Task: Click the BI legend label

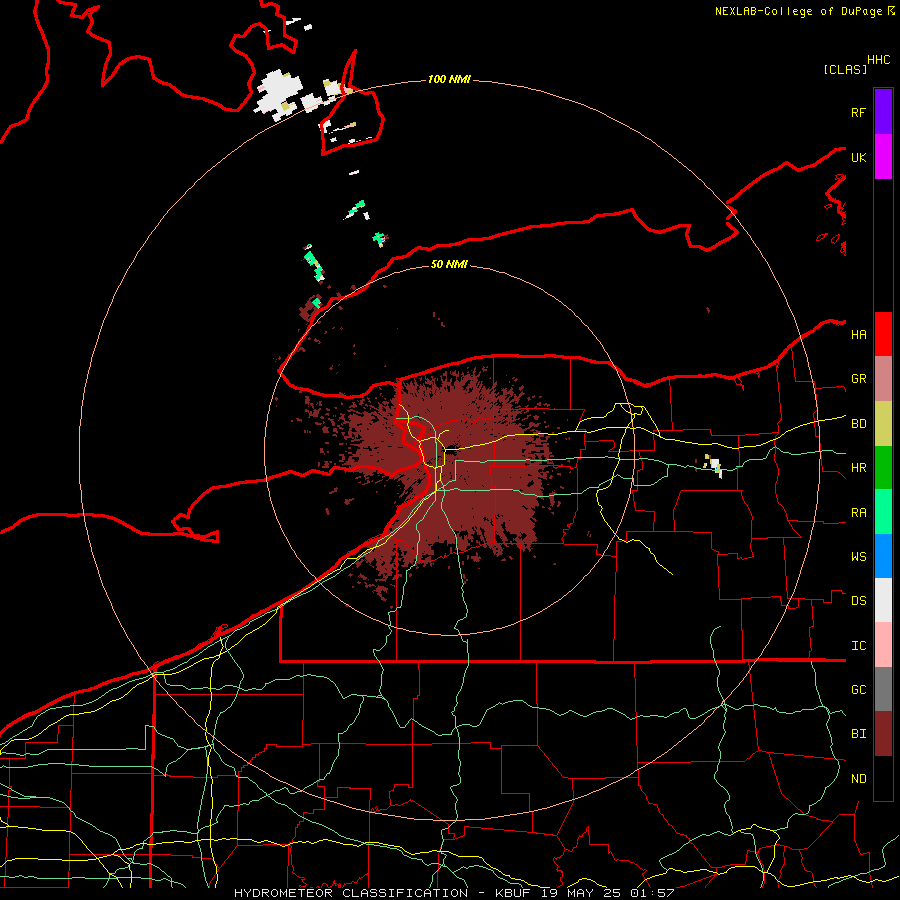Action: (x=858, y=734)
